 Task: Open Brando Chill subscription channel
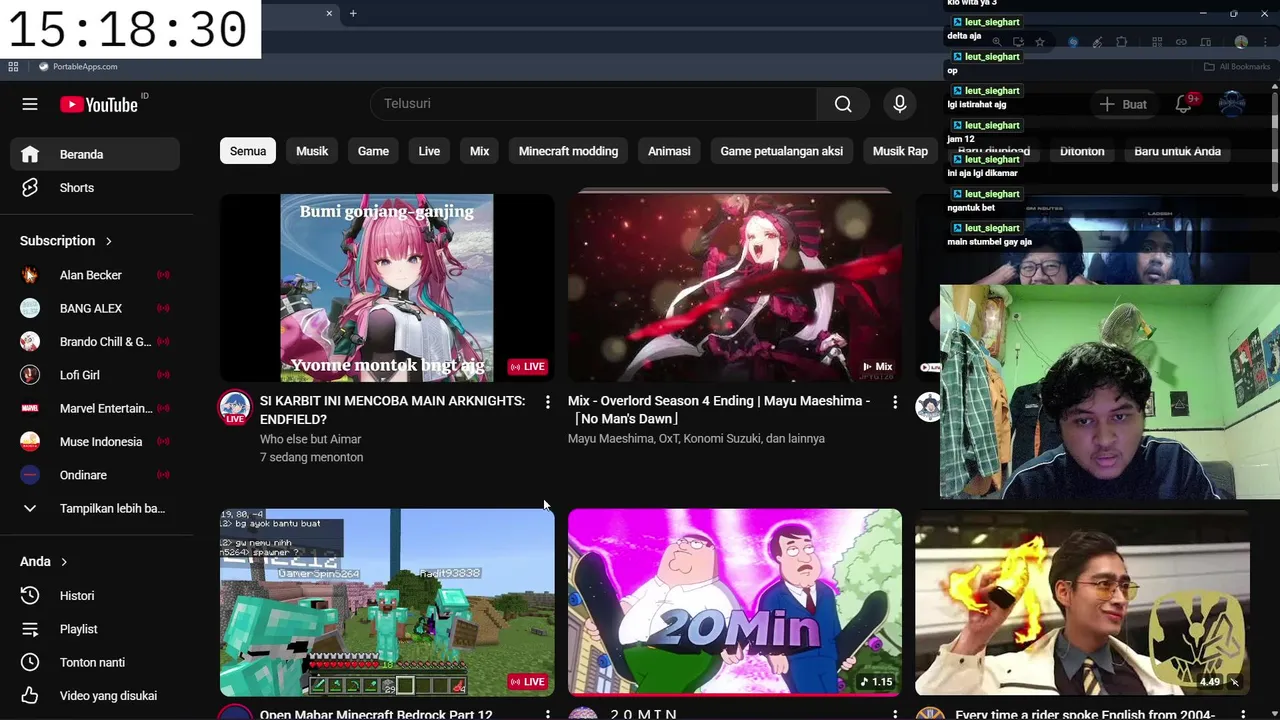[x=95, y=342]
